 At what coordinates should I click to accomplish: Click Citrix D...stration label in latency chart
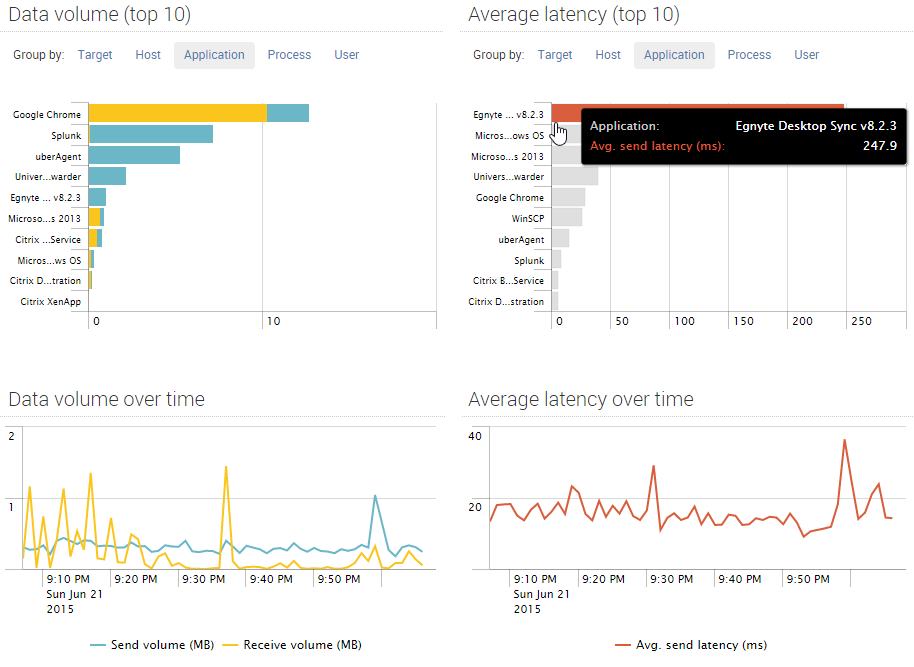point(506,301)
